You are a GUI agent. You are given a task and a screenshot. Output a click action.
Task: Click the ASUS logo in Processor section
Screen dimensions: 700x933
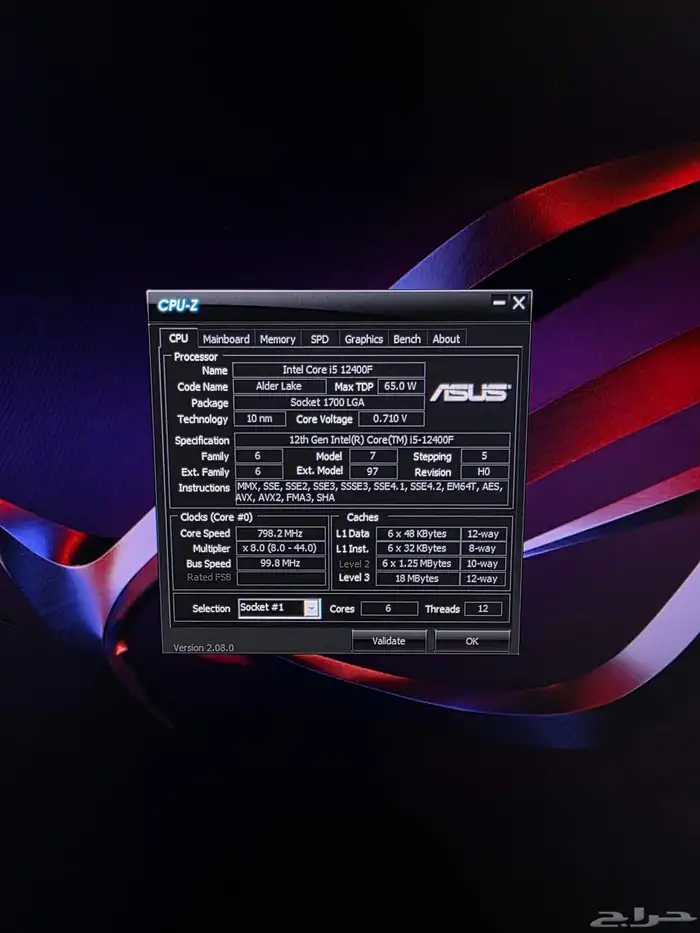click(470, 393)
